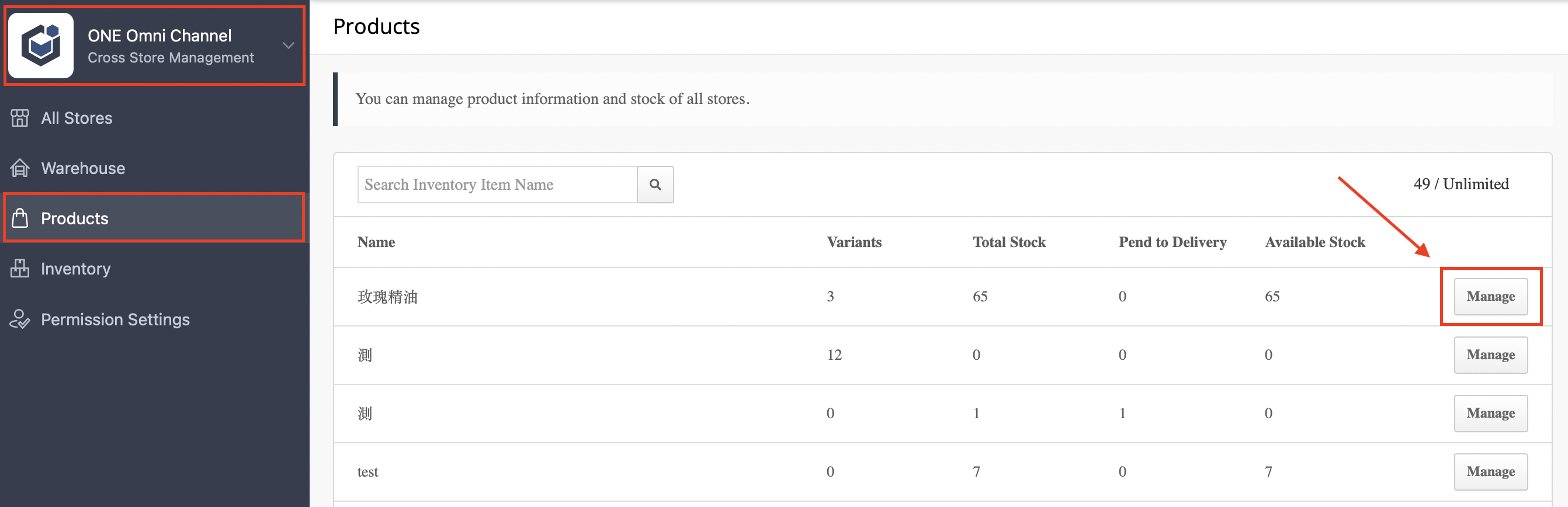This screenshot has width=1568, height=507.
Task: Click the Warehouse building icon
Action: 19,168
